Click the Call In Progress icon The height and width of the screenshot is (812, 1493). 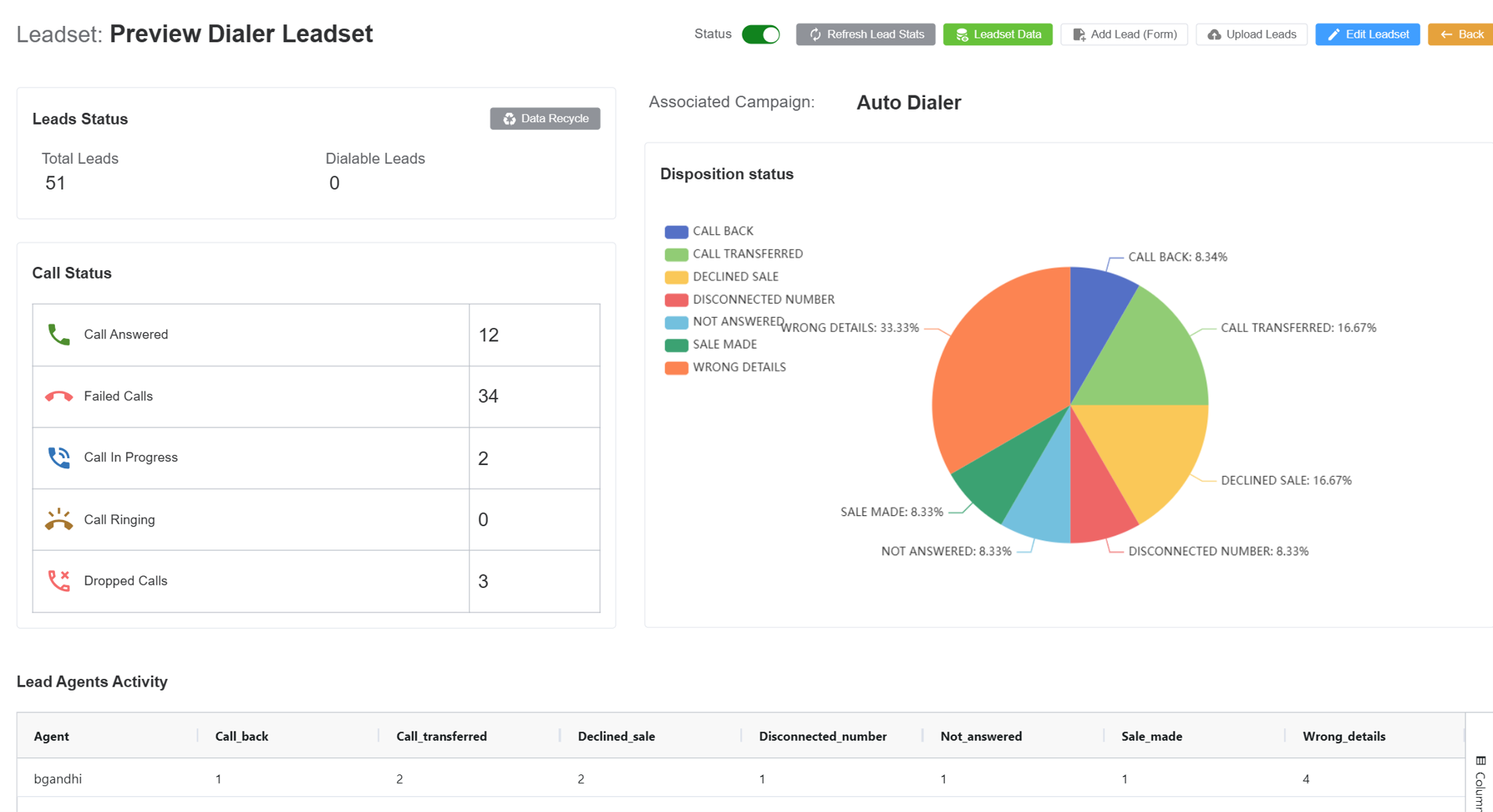(58, 457)
